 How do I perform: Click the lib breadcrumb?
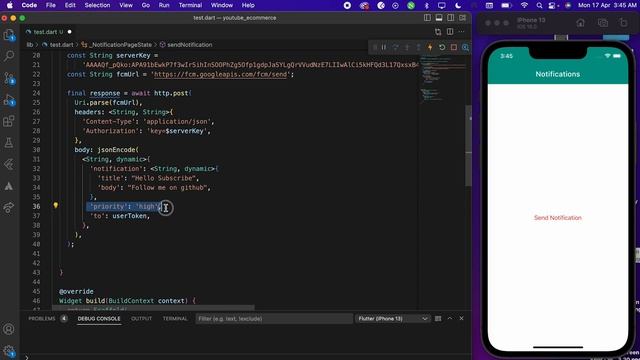tap(29, 44)
